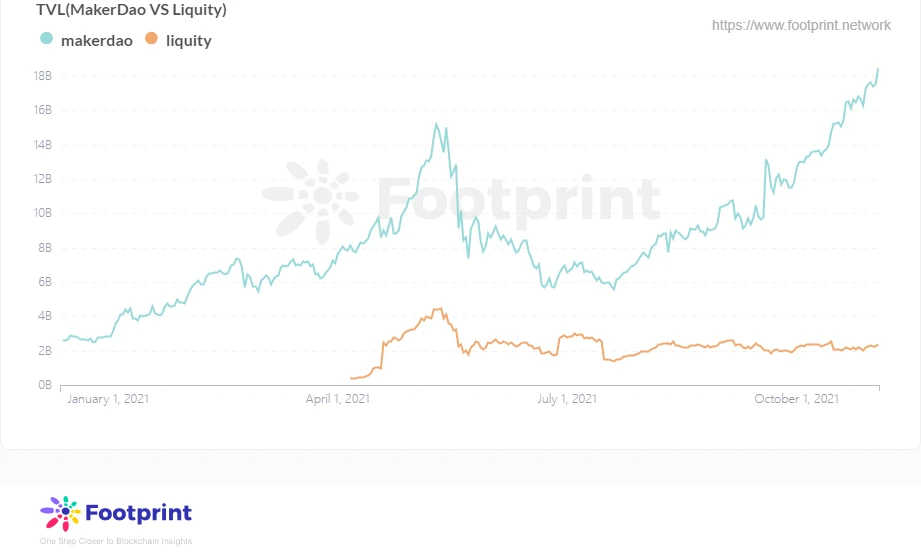Click the teal makerdao legend dot
The image size is (921, 556).
tap(46, 39)
